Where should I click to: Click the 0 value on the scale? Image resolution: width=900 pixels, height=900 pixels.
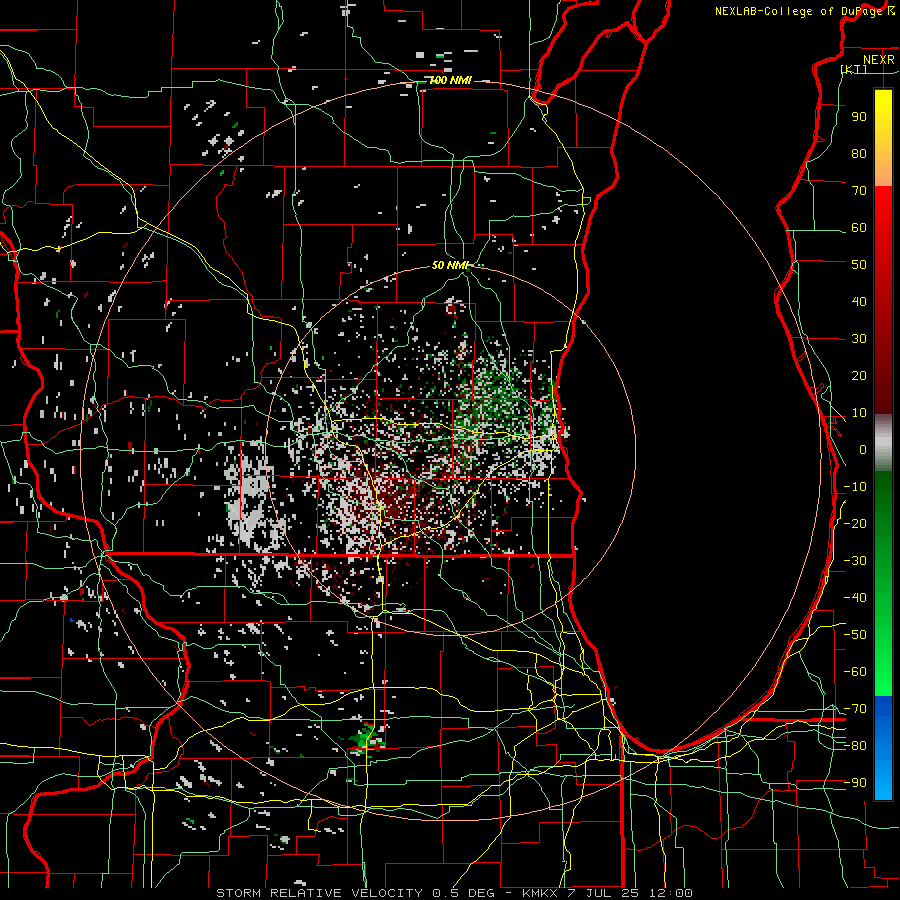[863, 450]
